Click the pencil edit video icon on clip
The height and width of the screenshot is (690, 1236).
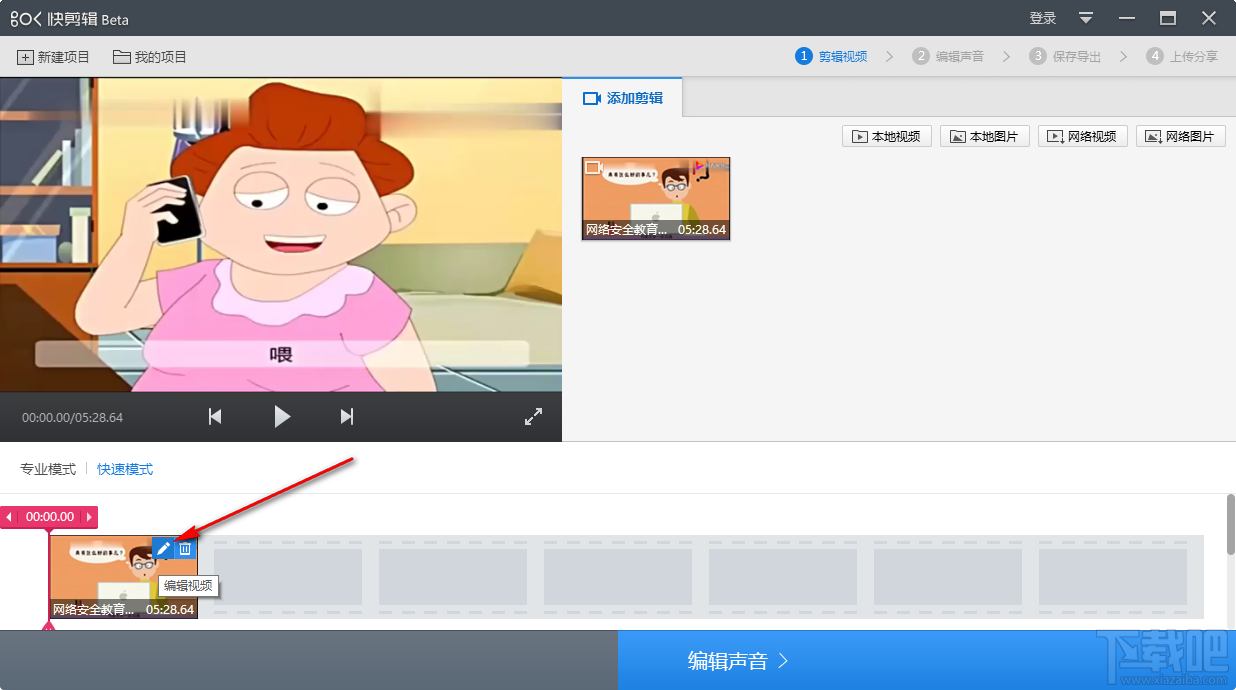pyautogui.click(x=163, y=548)
